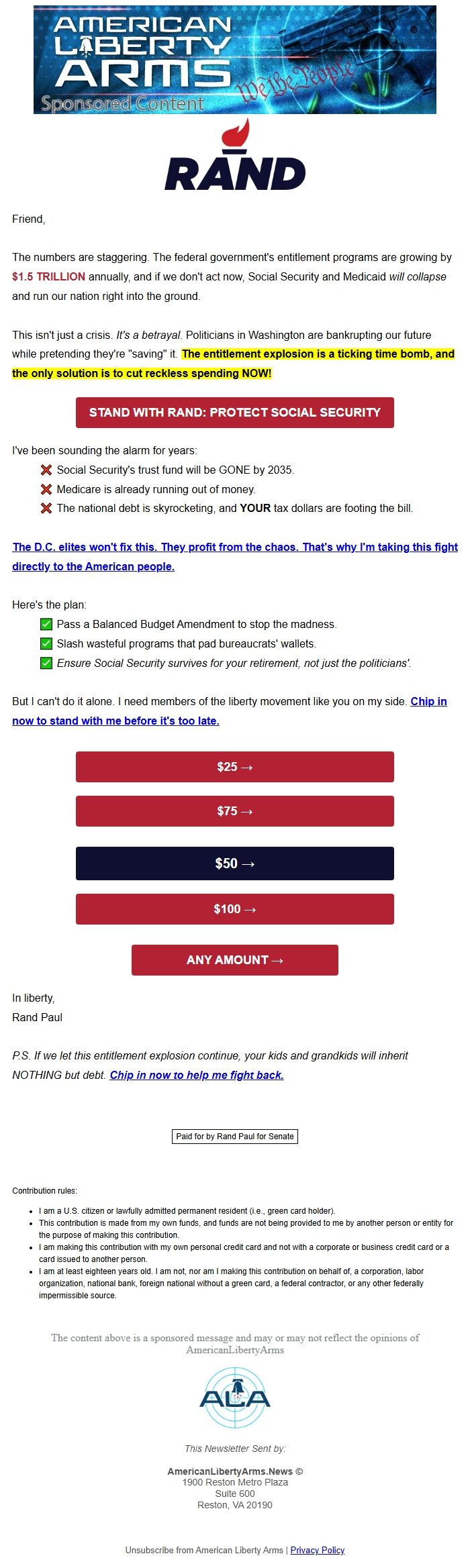
Task: Choose the $75 donation button
Action: pos(234,811)
